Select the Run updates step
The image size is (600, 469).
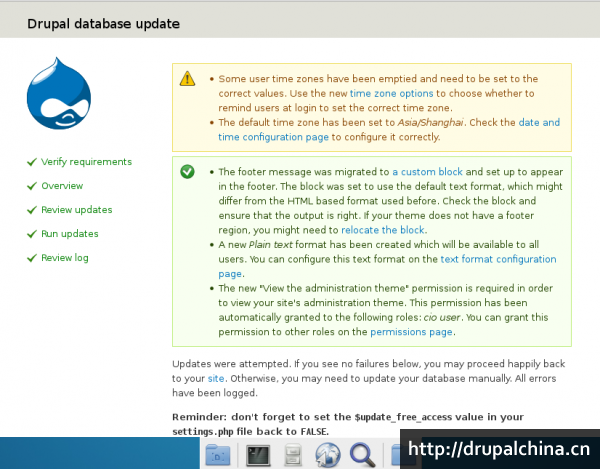point(69,234)
